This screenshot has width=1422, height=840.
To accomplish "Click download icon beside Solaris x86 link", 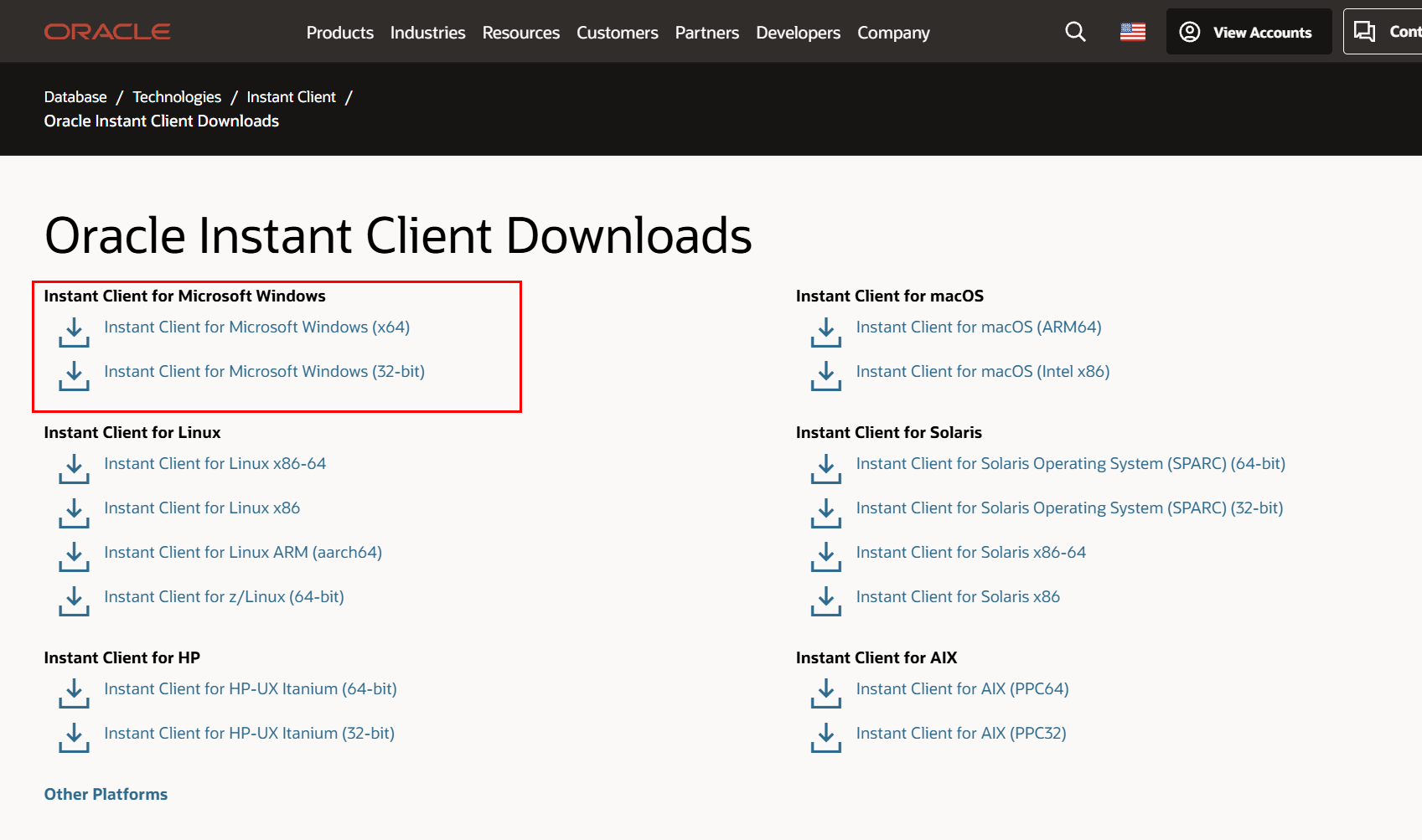I will (x=826, y=601).
